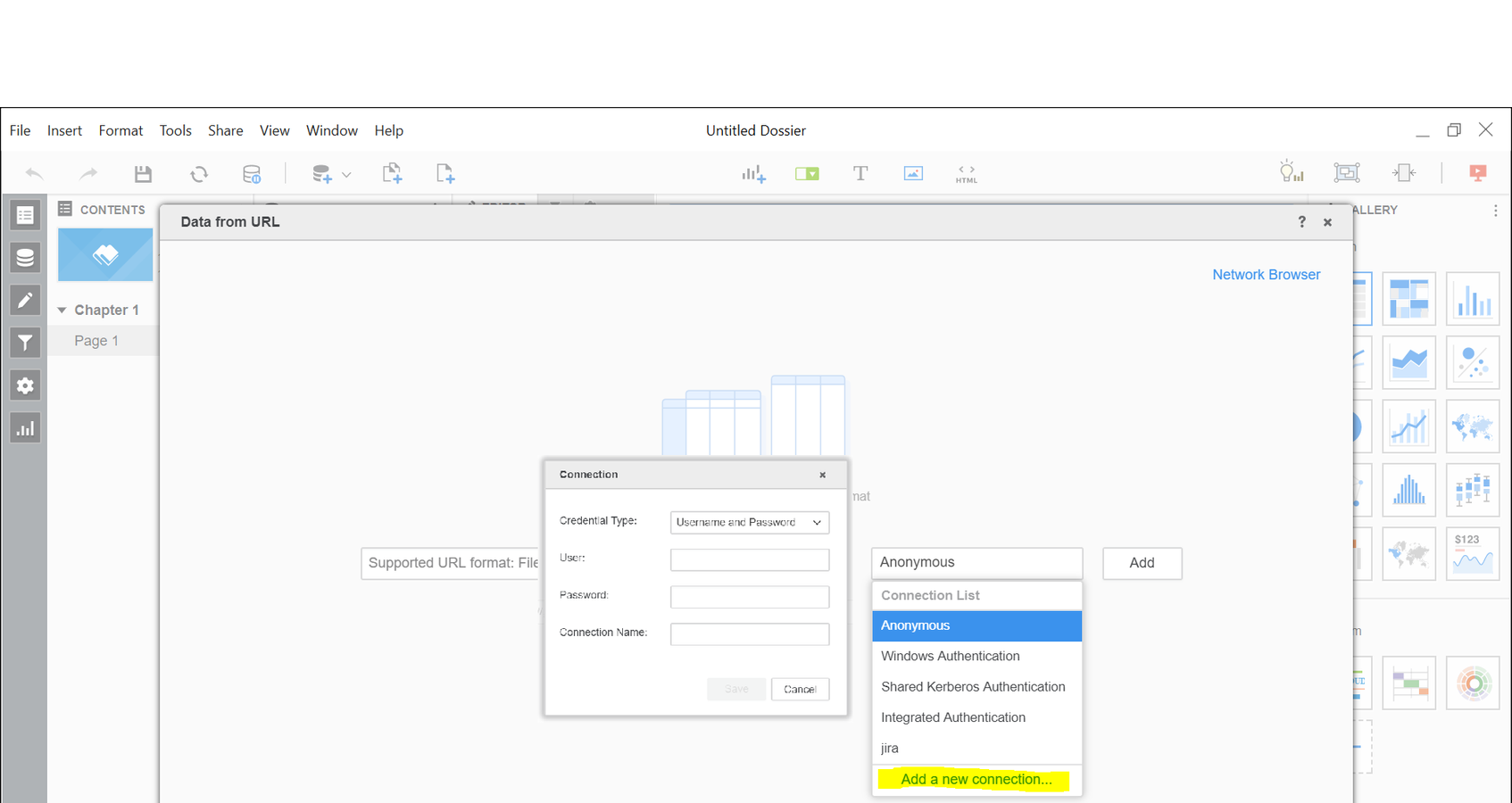The image size is (1512, 803).
Task: Insert an image using picture icon
Action: (913, 173)
